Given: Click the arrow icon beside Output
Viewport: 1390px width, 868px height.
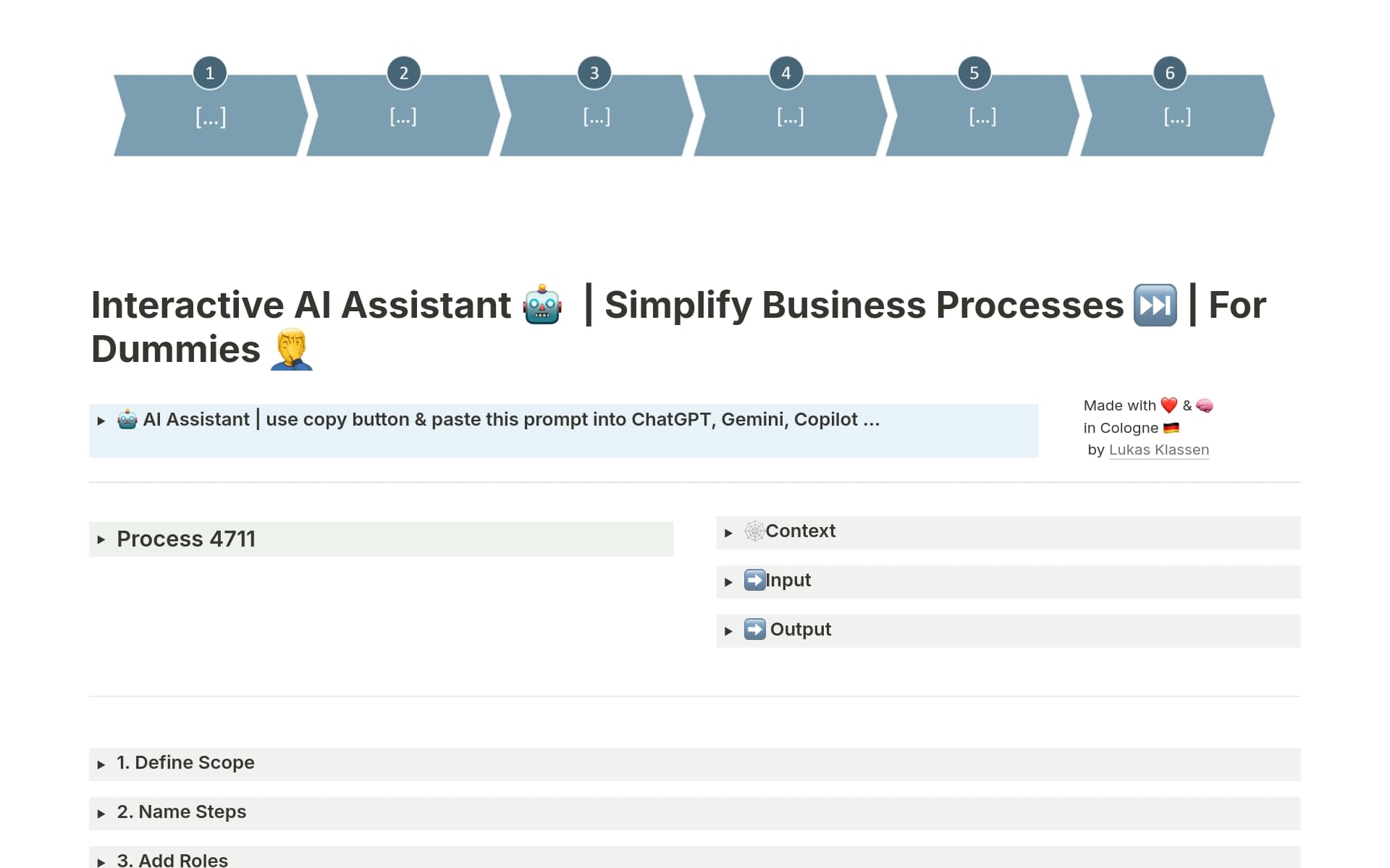Looking at the screenshot, I should (754, 630).
